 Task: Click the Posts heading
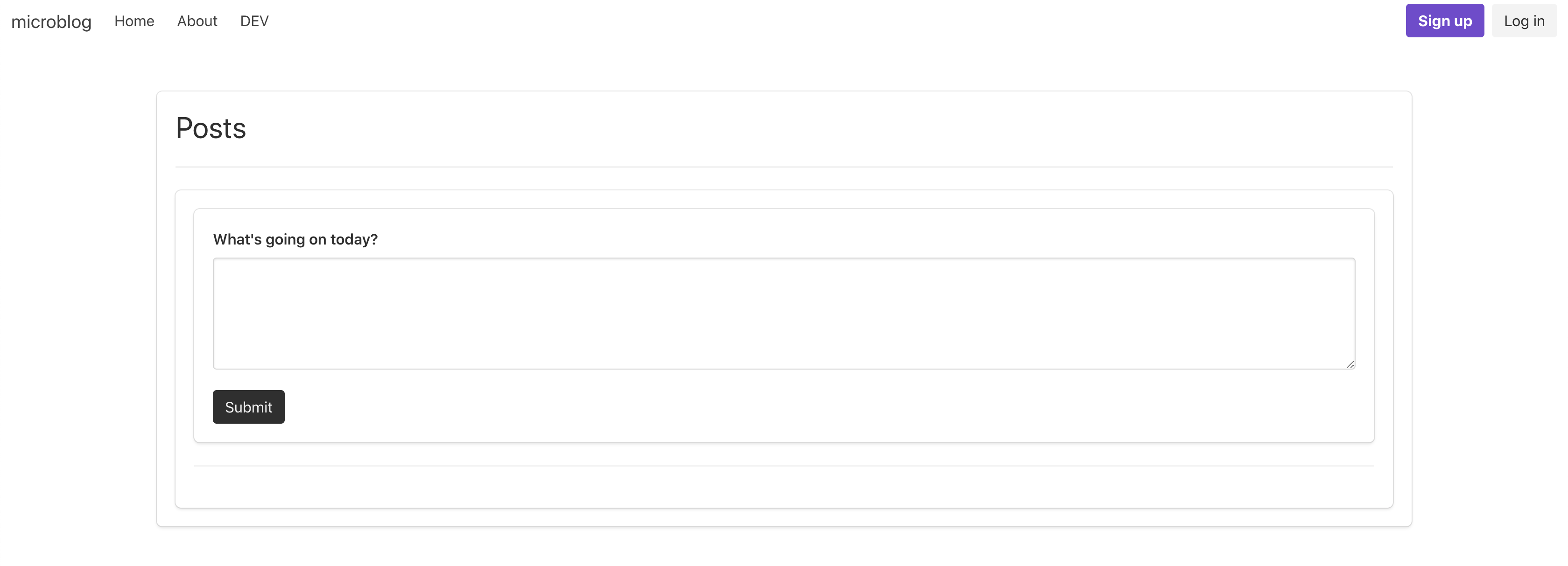click(211, 128)
